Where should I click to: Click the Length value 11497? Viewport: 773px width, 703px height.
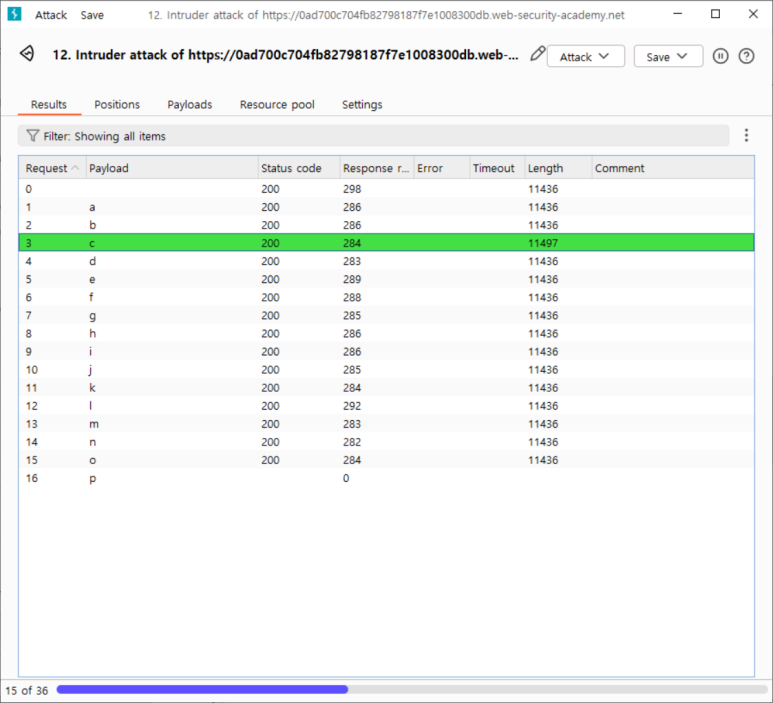coord(543,243)
